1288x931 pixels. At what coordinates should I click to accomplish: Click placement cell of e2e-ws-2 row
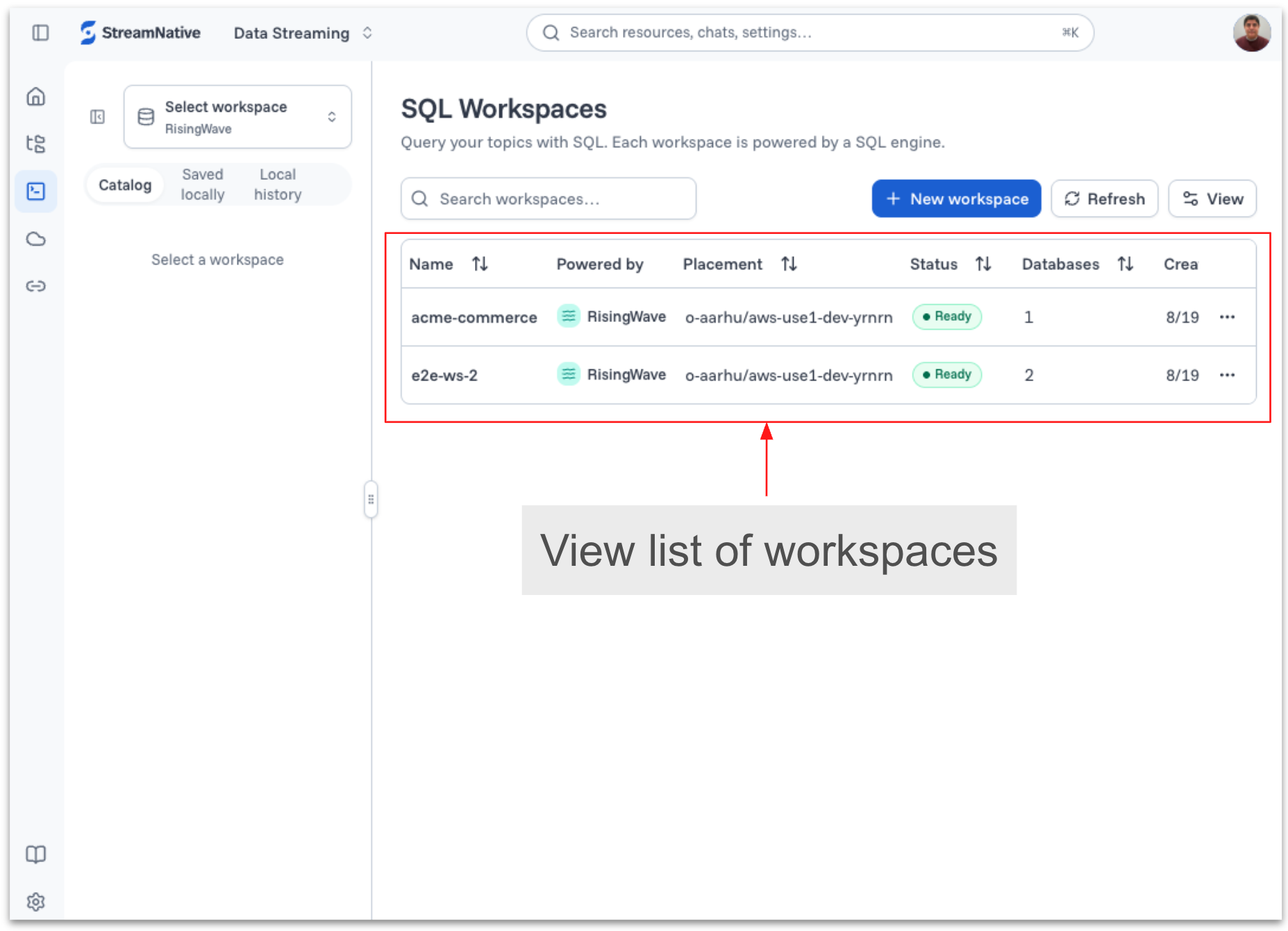(789, 376)
